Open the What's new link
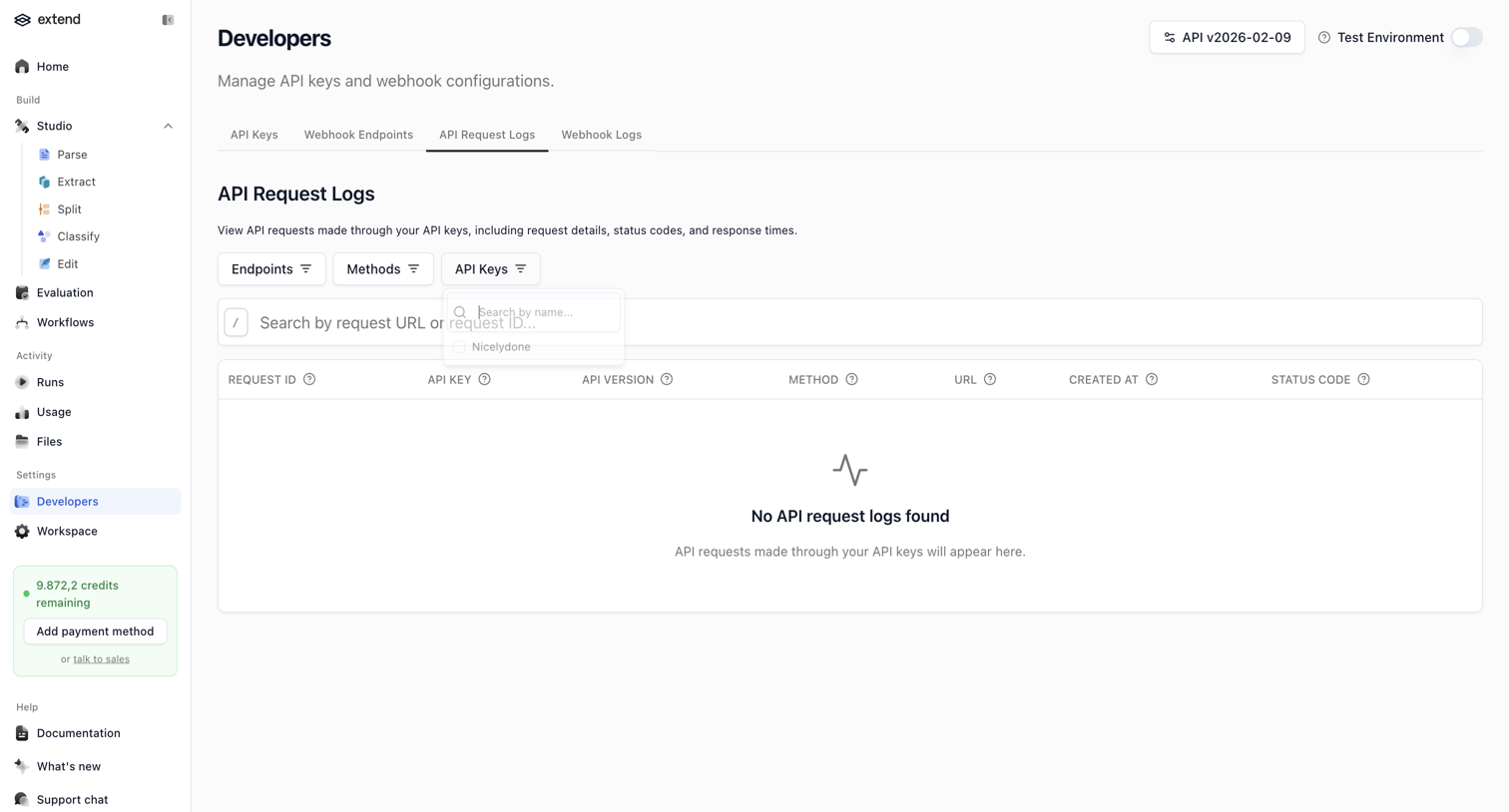The height and width of the screenshot is (812, 1509). coord(95,766)
